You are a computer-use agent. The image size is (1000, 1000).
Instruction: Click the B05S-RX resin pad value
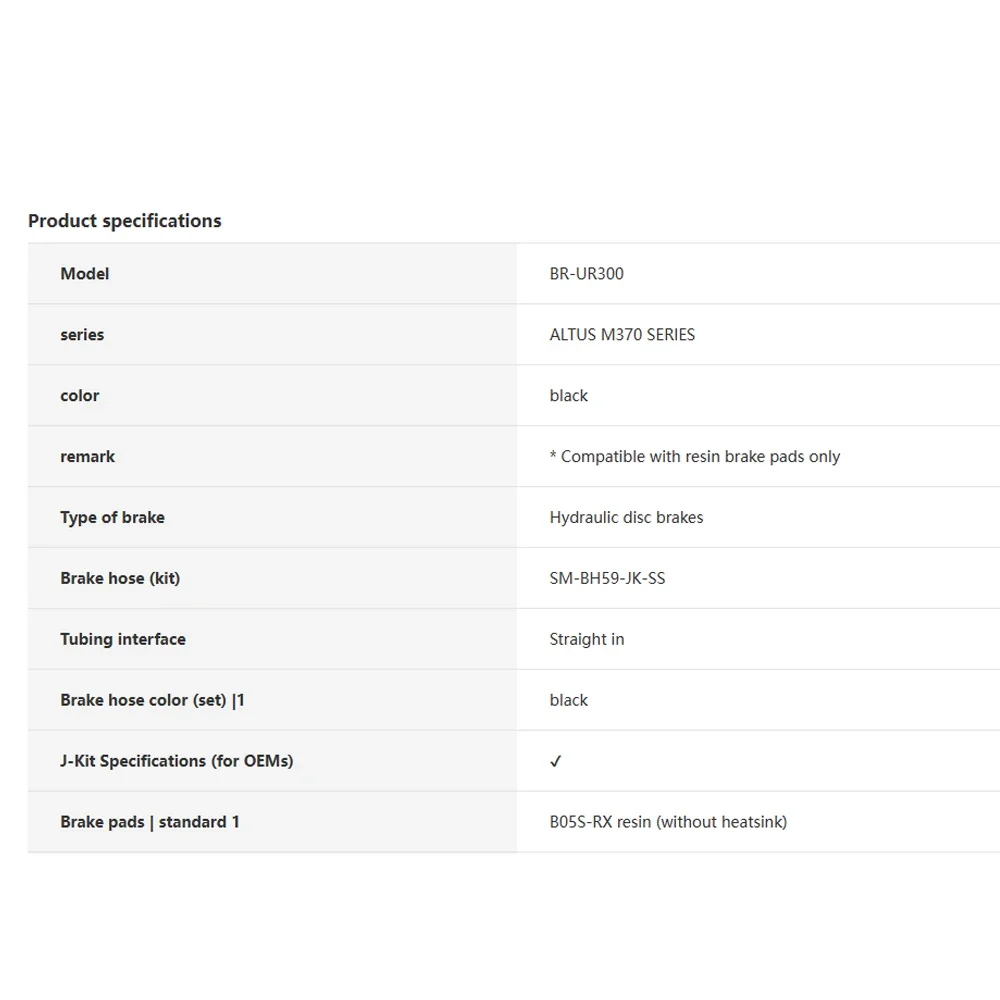(x=668, y=822)
